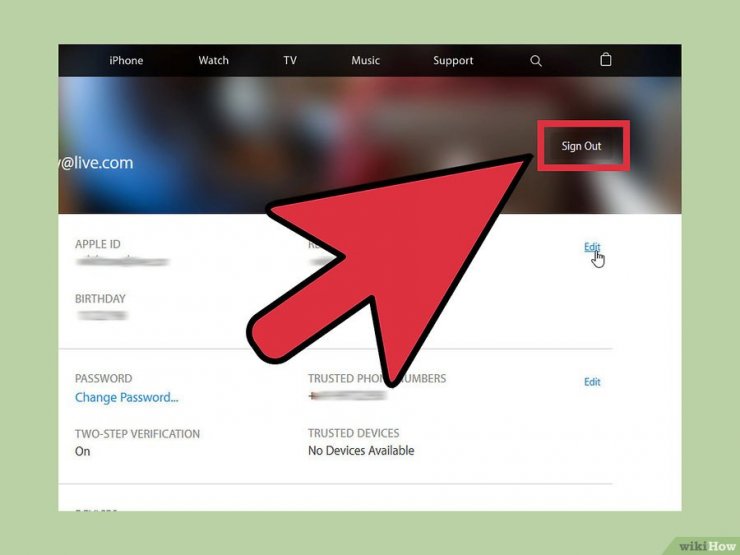Open the Music menu item
The image size is (740, 555).
(365, 60)
